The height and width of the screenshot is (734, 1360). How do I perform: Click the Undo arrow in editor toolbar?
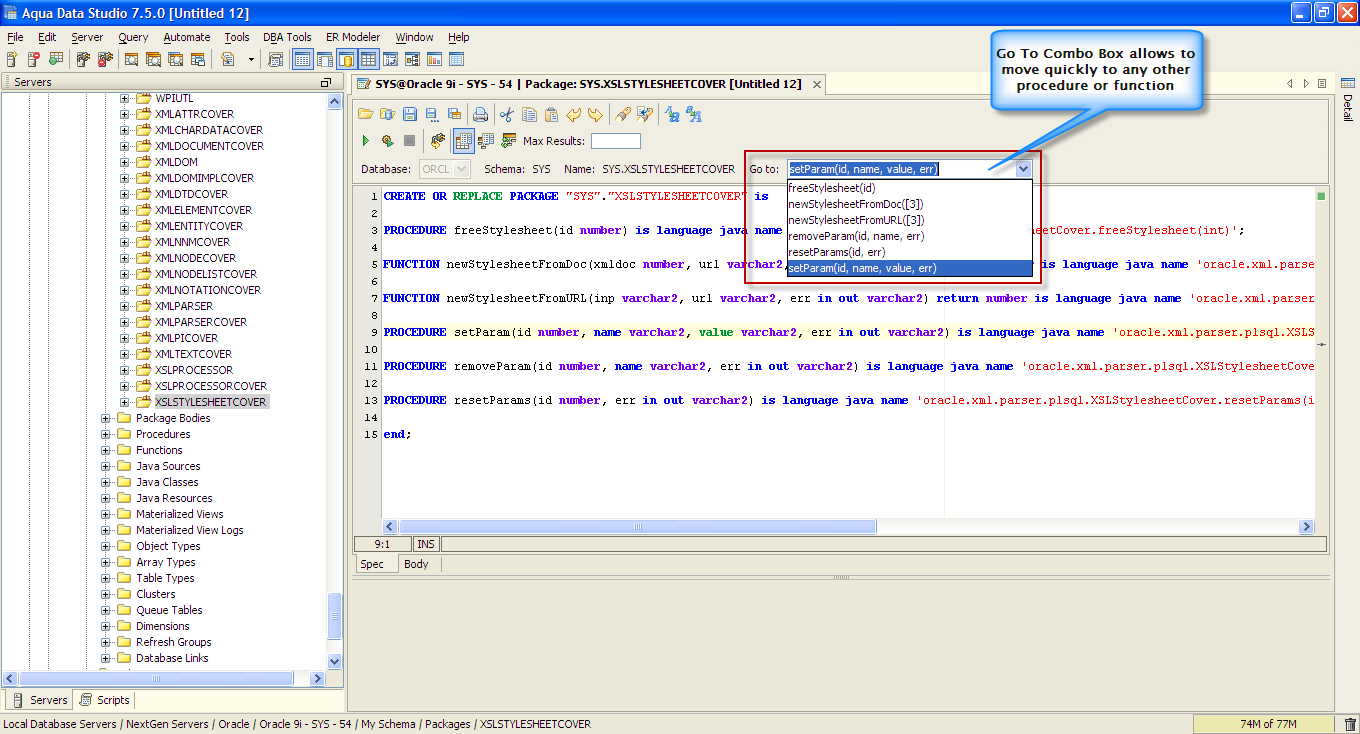tap(574, 115)
